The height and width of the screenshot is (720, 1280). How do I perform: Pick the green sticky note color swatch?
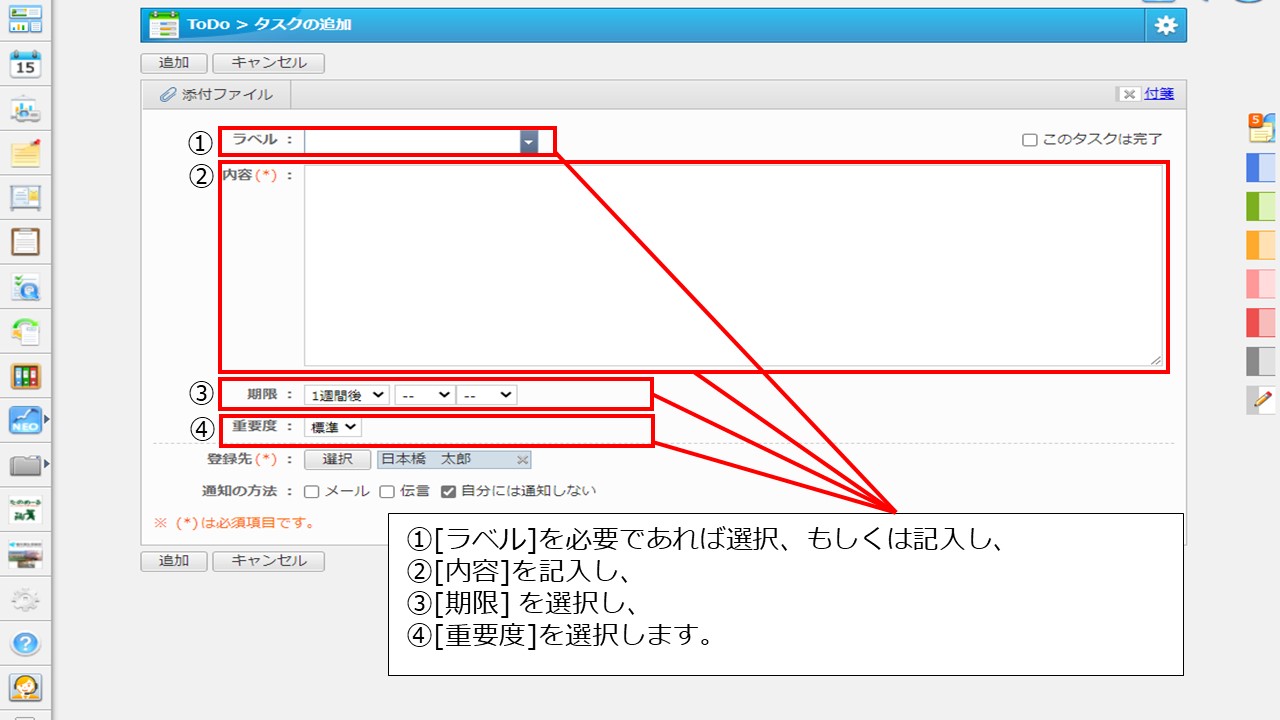click(x=1261, y=206)
